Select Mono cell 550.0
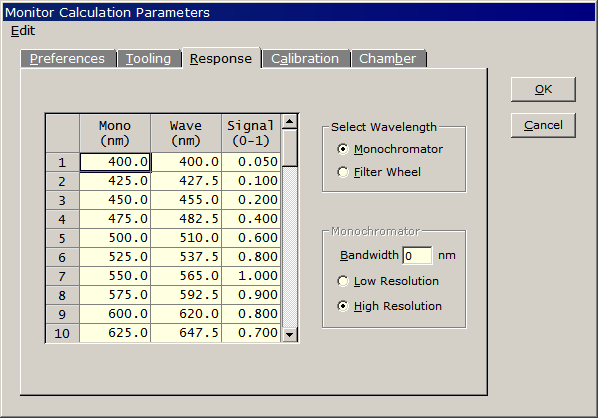Screen dimensions: 598x418 pyautogui.click(x=115, y=276)
